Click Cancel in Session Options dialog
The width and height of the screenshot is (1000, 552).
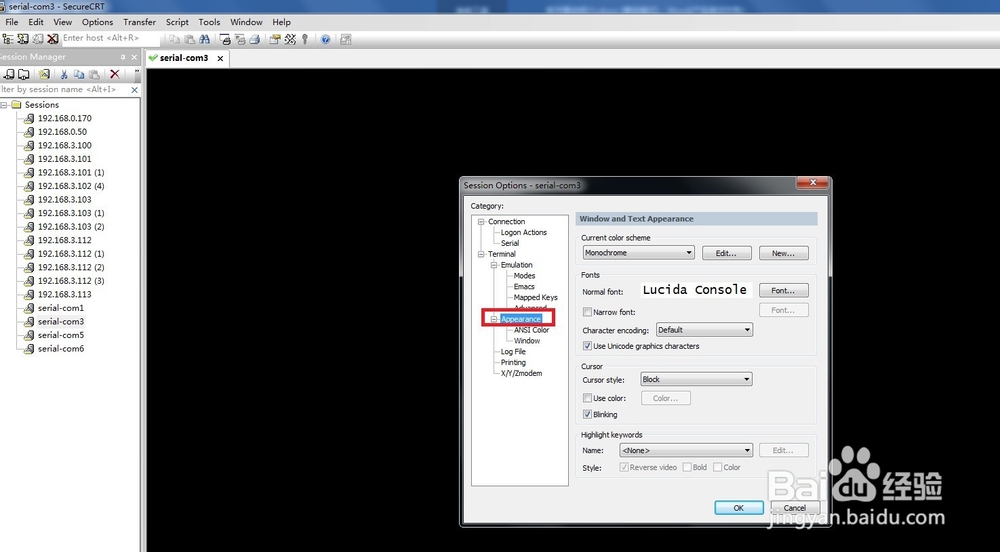click(x=795, y=508)
